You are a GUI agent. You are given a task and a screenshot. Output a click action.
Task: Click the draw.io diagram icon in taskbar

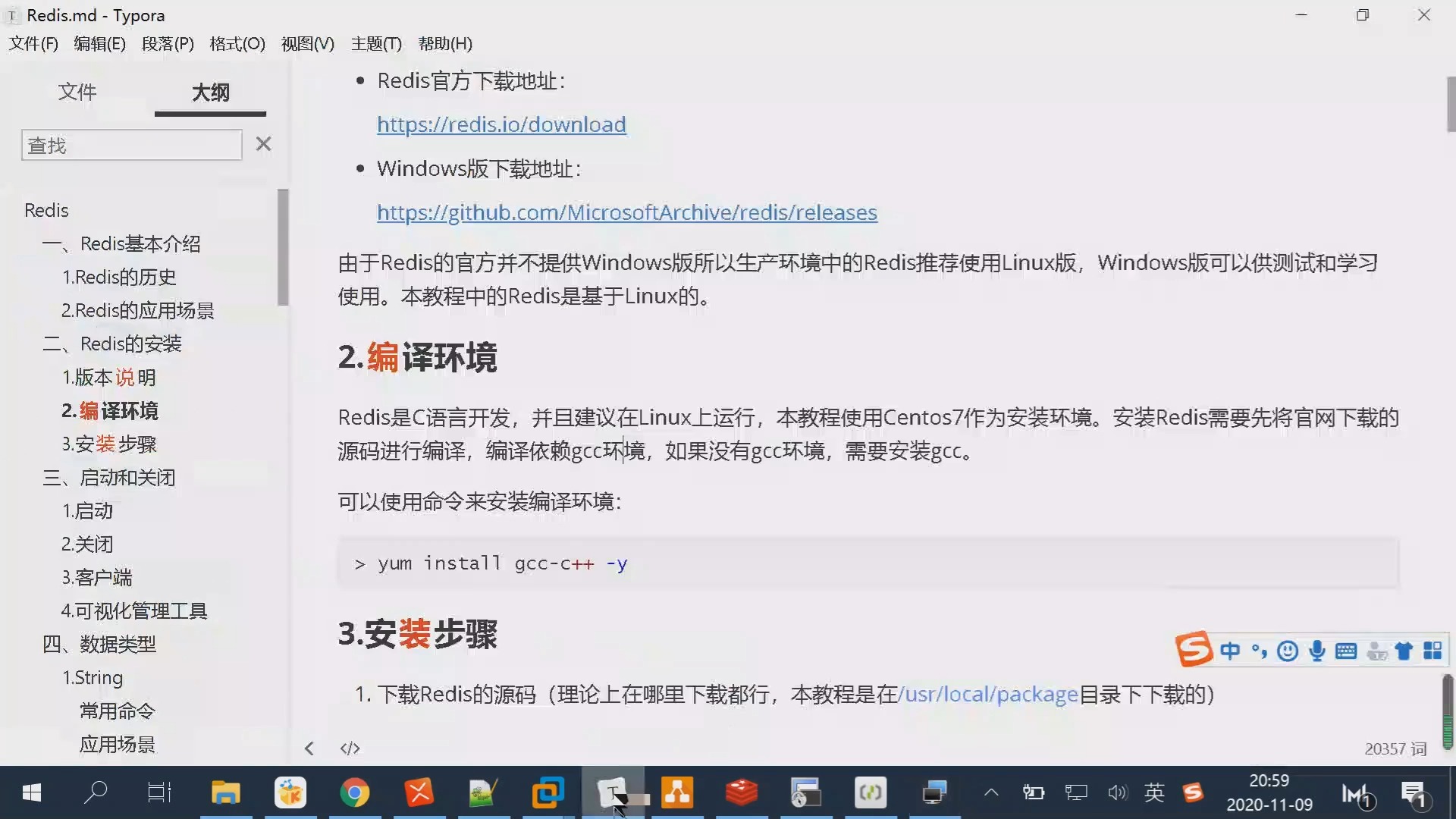coord(677,793)
